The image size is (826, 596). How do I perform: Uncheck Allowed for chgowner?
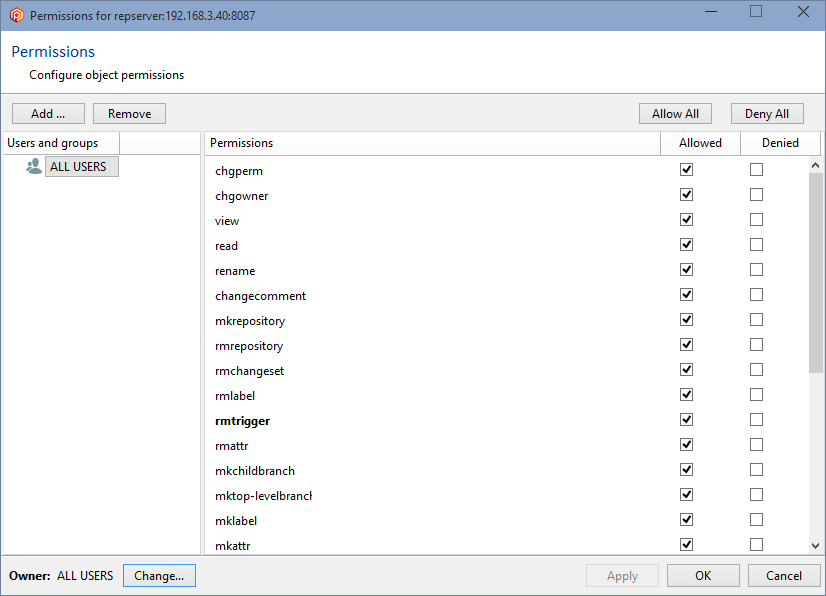click(686, 194)
